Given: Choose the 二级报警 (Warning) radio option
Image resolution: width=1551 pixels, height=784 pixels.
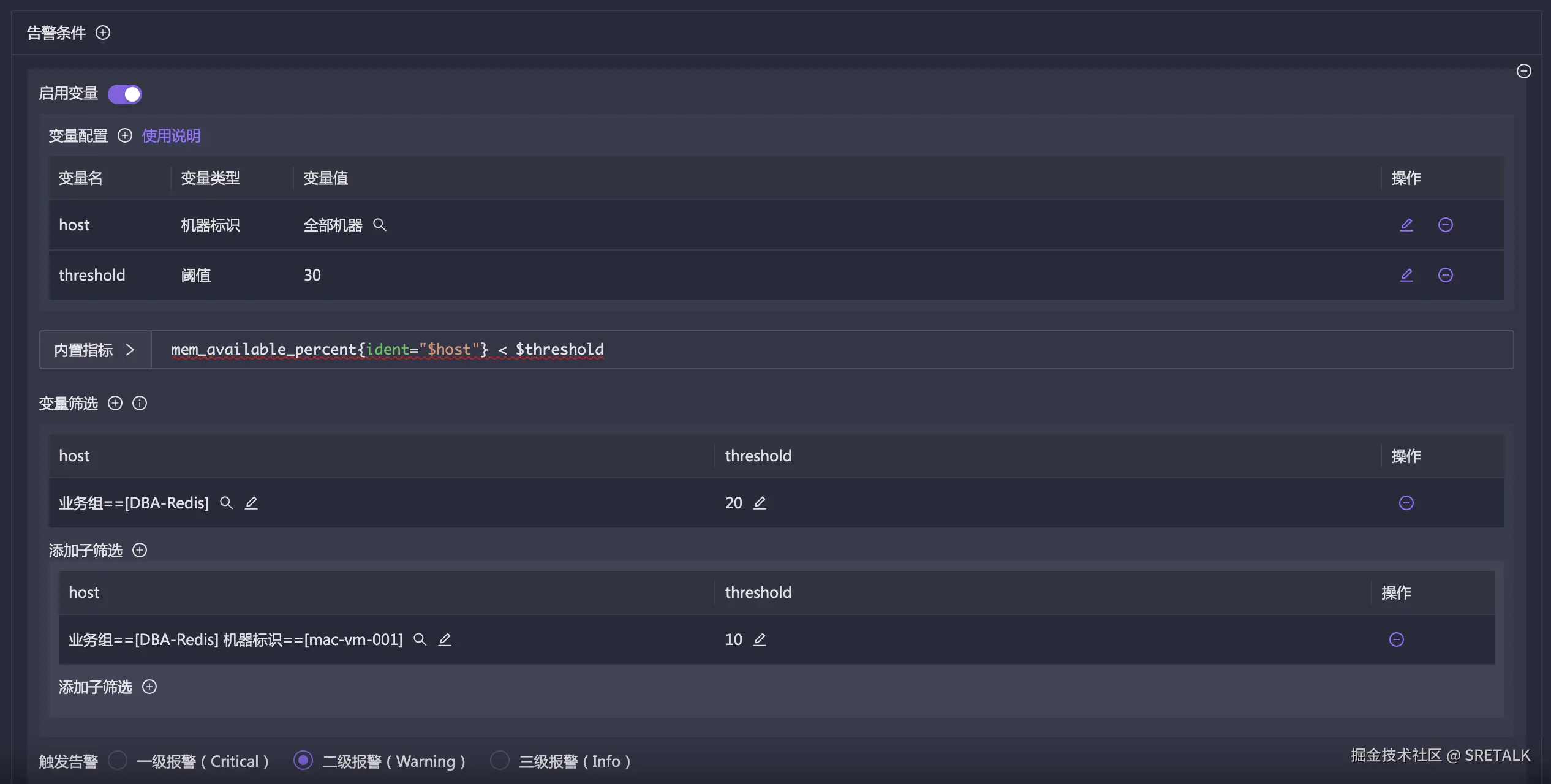Looking at the screenshot, I should (303, 761).
